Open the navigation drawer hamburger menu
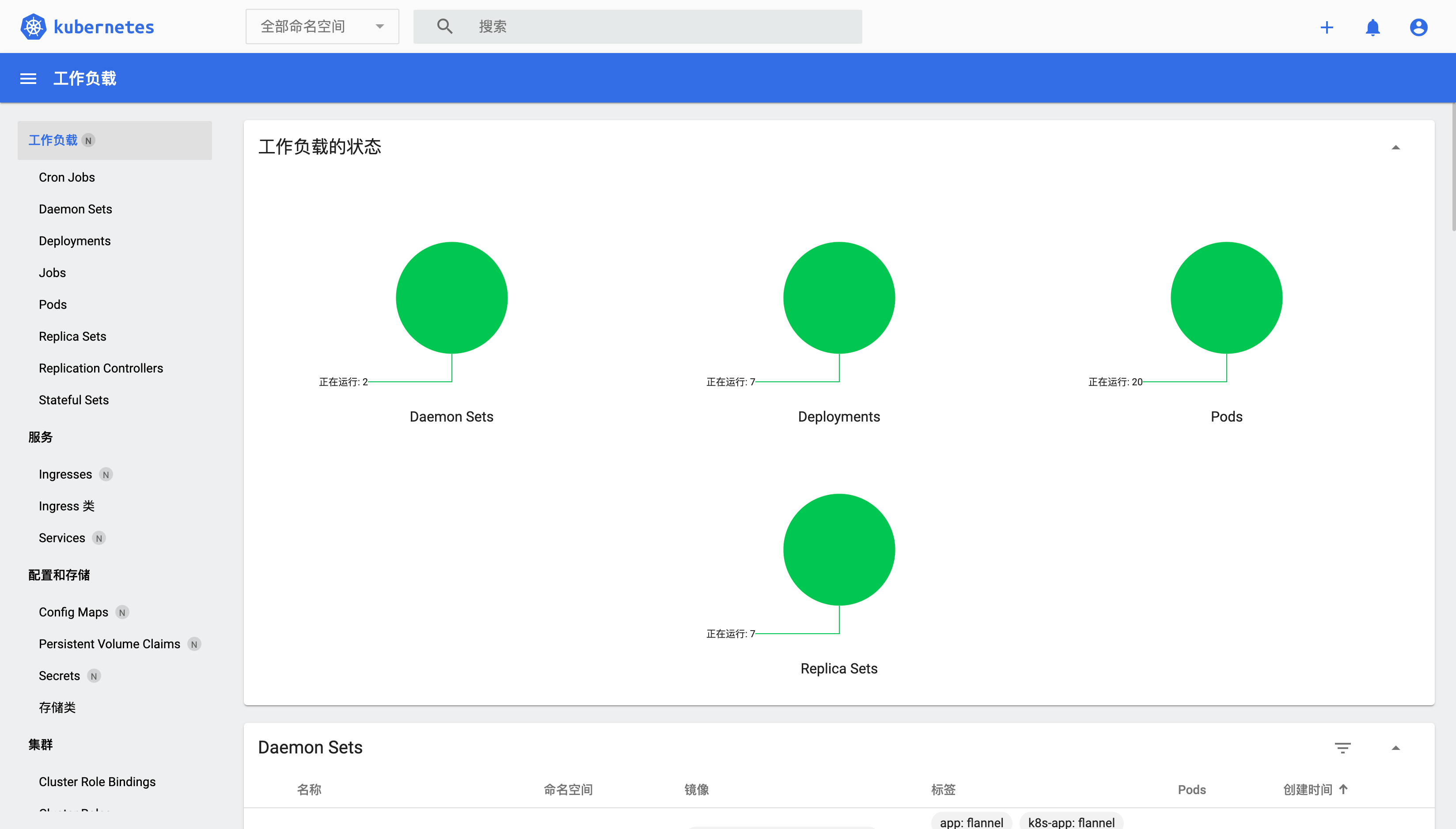This screenshot has height=829, width=1456. click(x=27, y=78)
